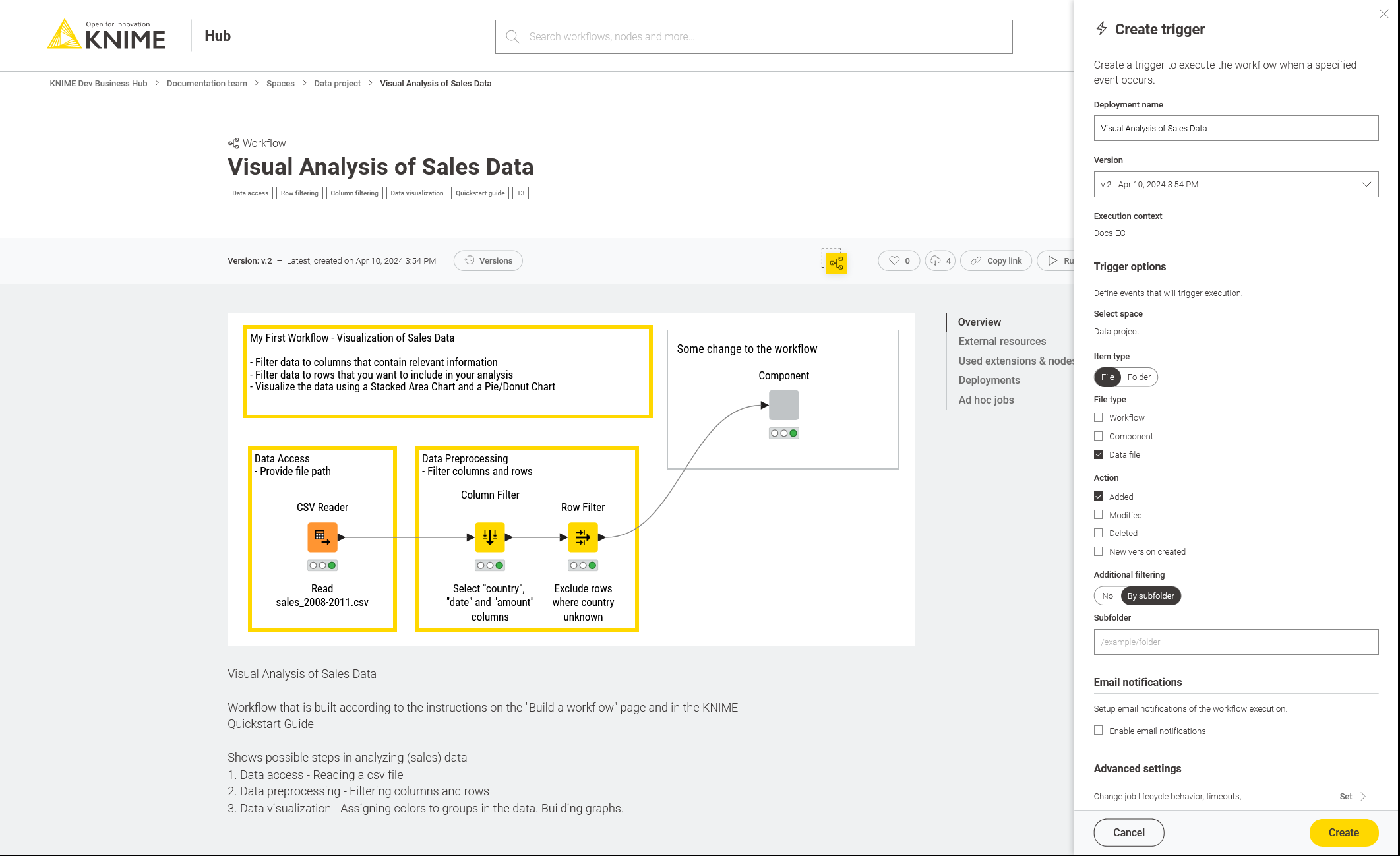Set Additional filtering to No
1400x856 pixels.
point(1108,596)
